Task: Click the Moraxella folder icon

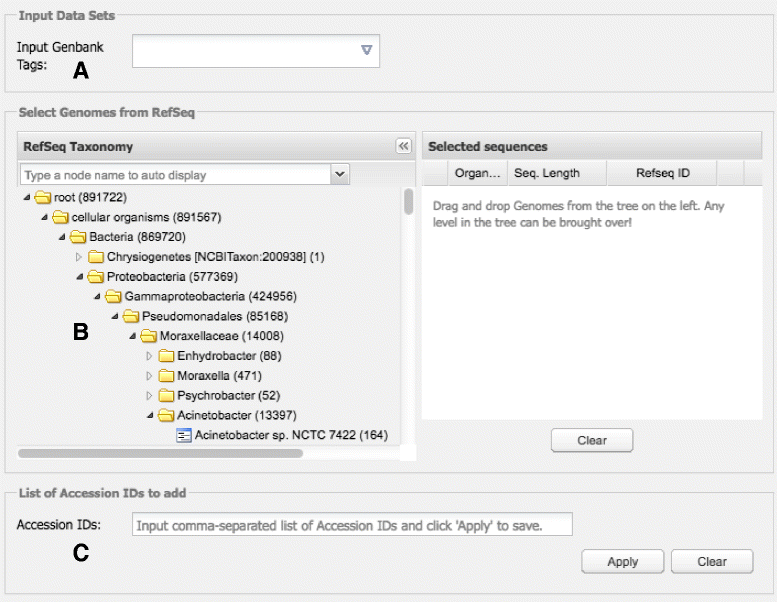Action: [167, 376]
